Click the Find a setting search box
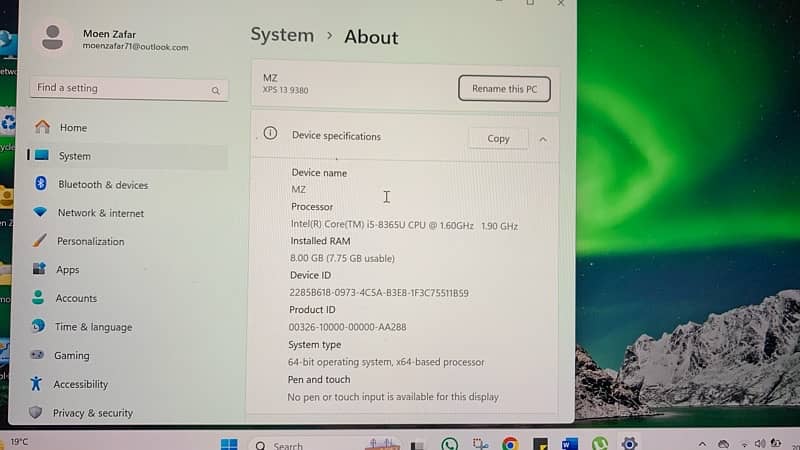The height and width of the screenshot is (450, 800). point(128,89)
